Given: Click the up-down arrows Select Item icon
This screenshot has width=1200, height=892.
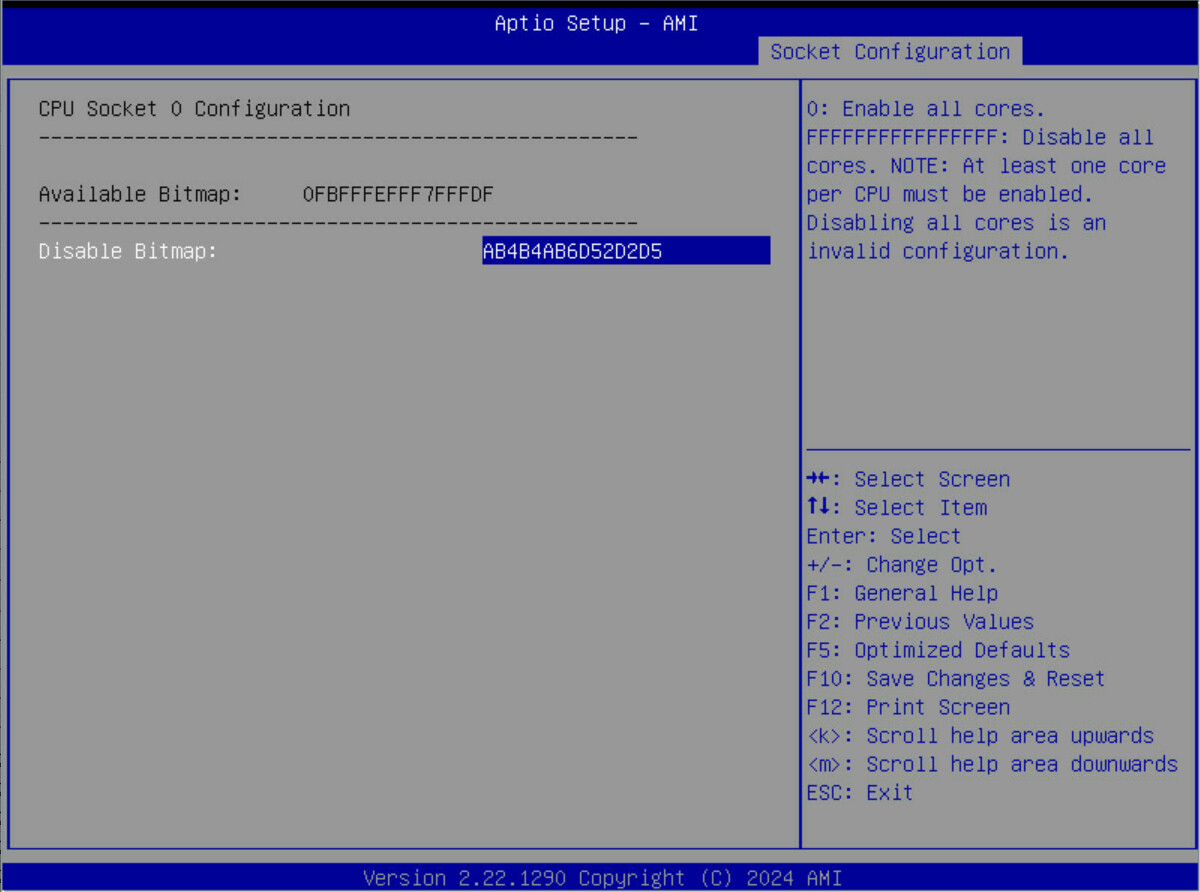Looking at the screenshot, I should click(819, 508).
